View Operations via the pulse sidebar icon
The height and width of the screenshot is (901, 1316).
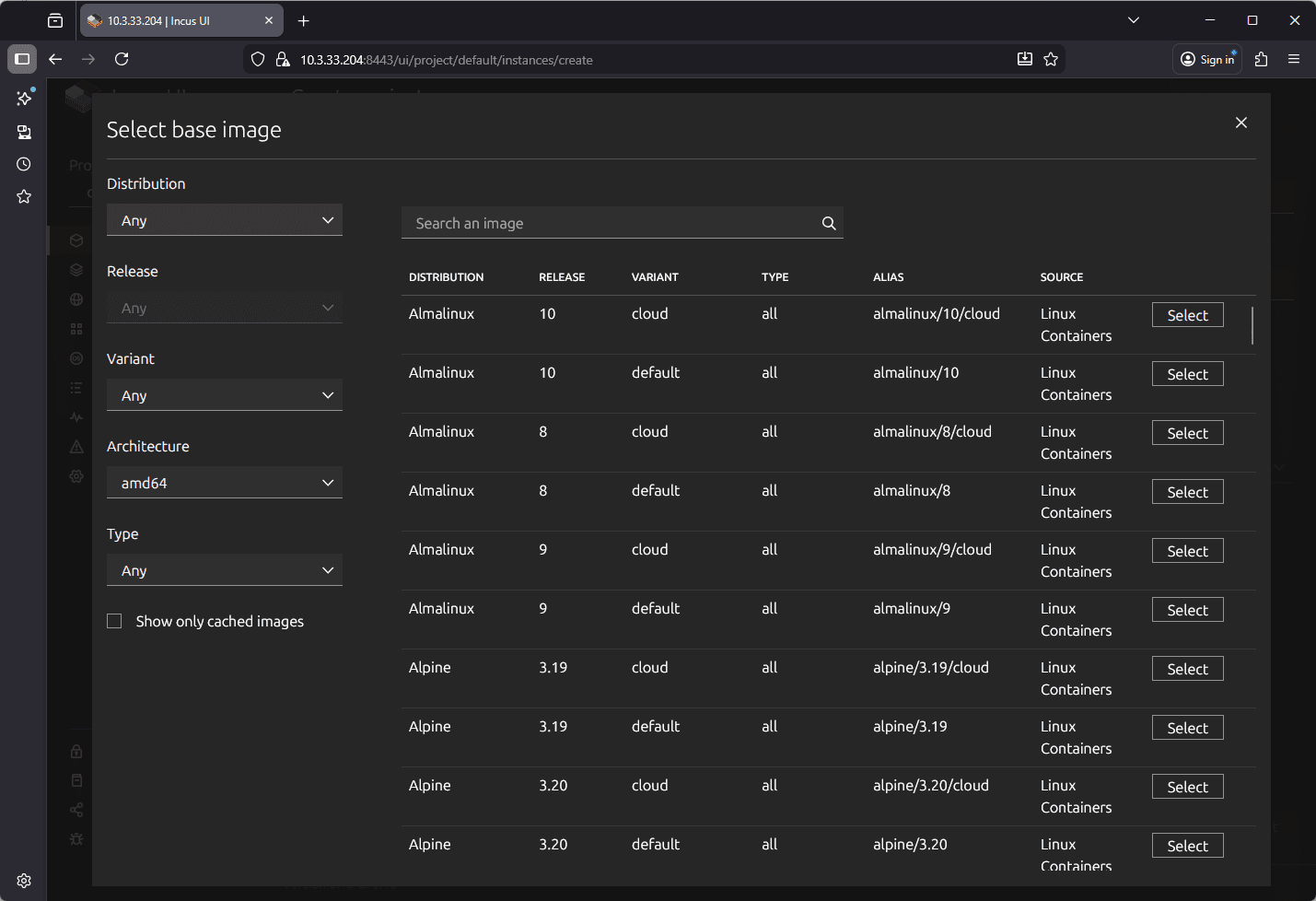pos(76,416)
